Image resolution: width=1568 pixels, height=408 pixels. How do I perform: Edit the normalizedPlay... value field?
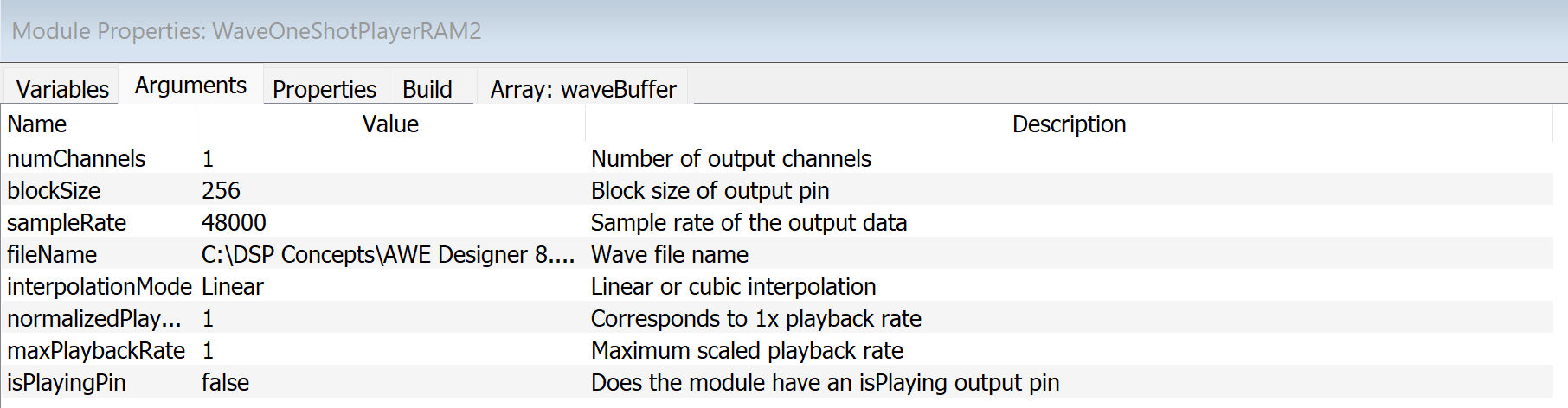[x=390, y=319]
